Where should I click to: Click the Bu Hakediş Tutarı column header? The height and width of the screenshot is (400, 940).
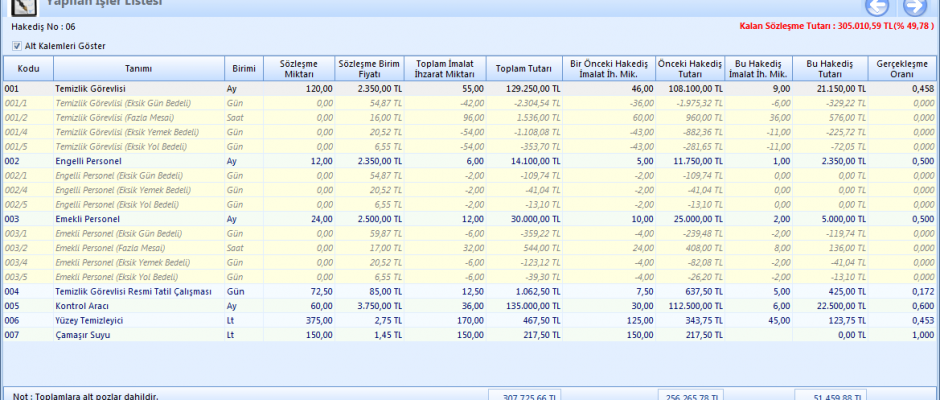click(831, 68)
